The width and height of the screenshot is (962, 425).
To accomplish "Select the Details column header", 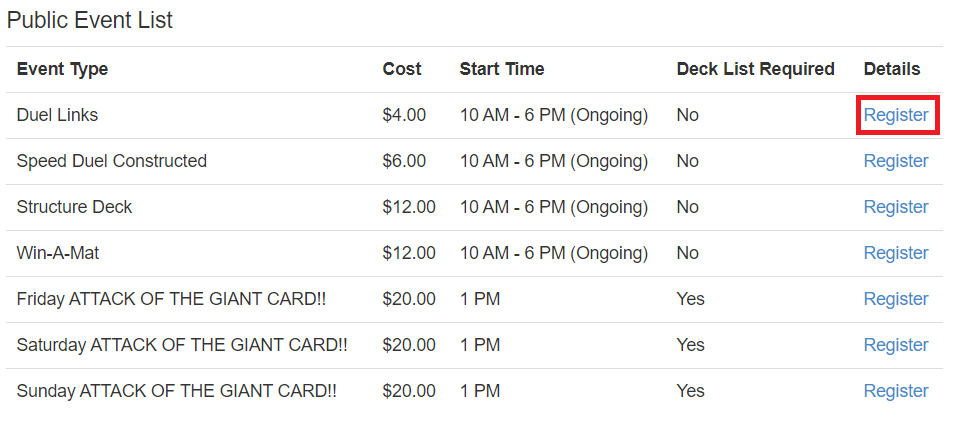I will click(891, 69).
